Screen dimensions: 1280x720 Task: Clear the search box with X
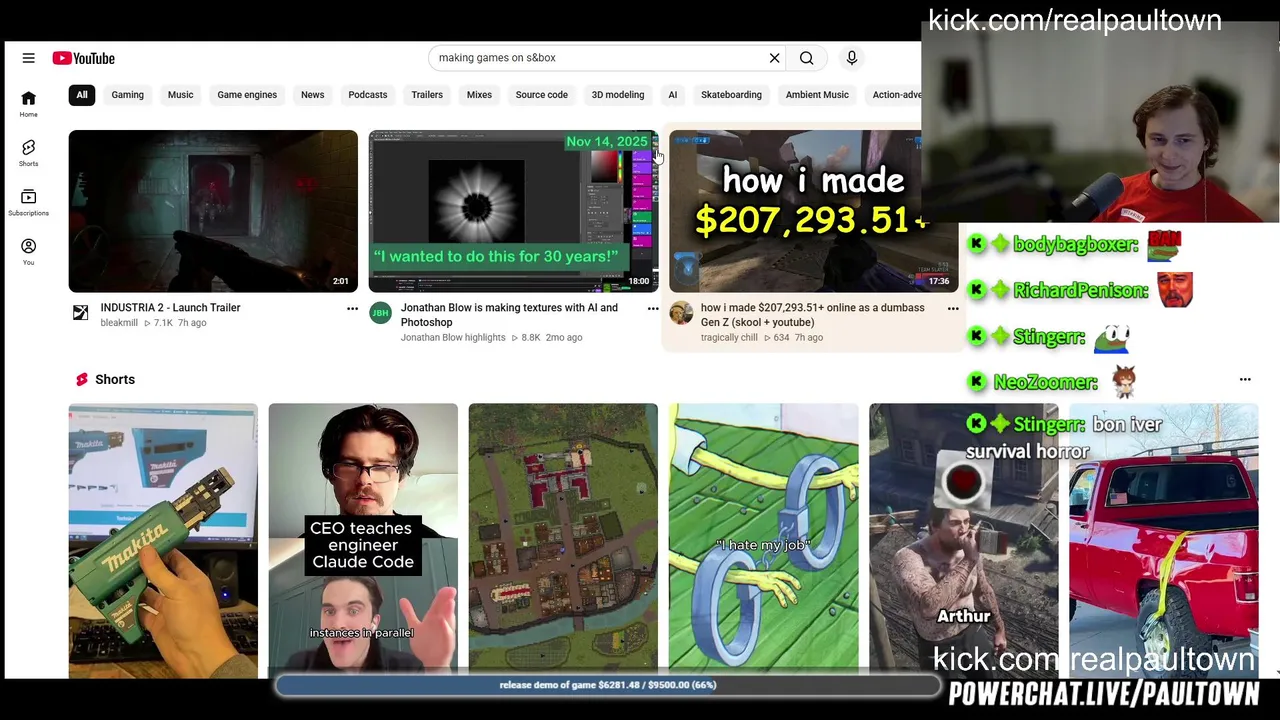click(x=774, y=58)
